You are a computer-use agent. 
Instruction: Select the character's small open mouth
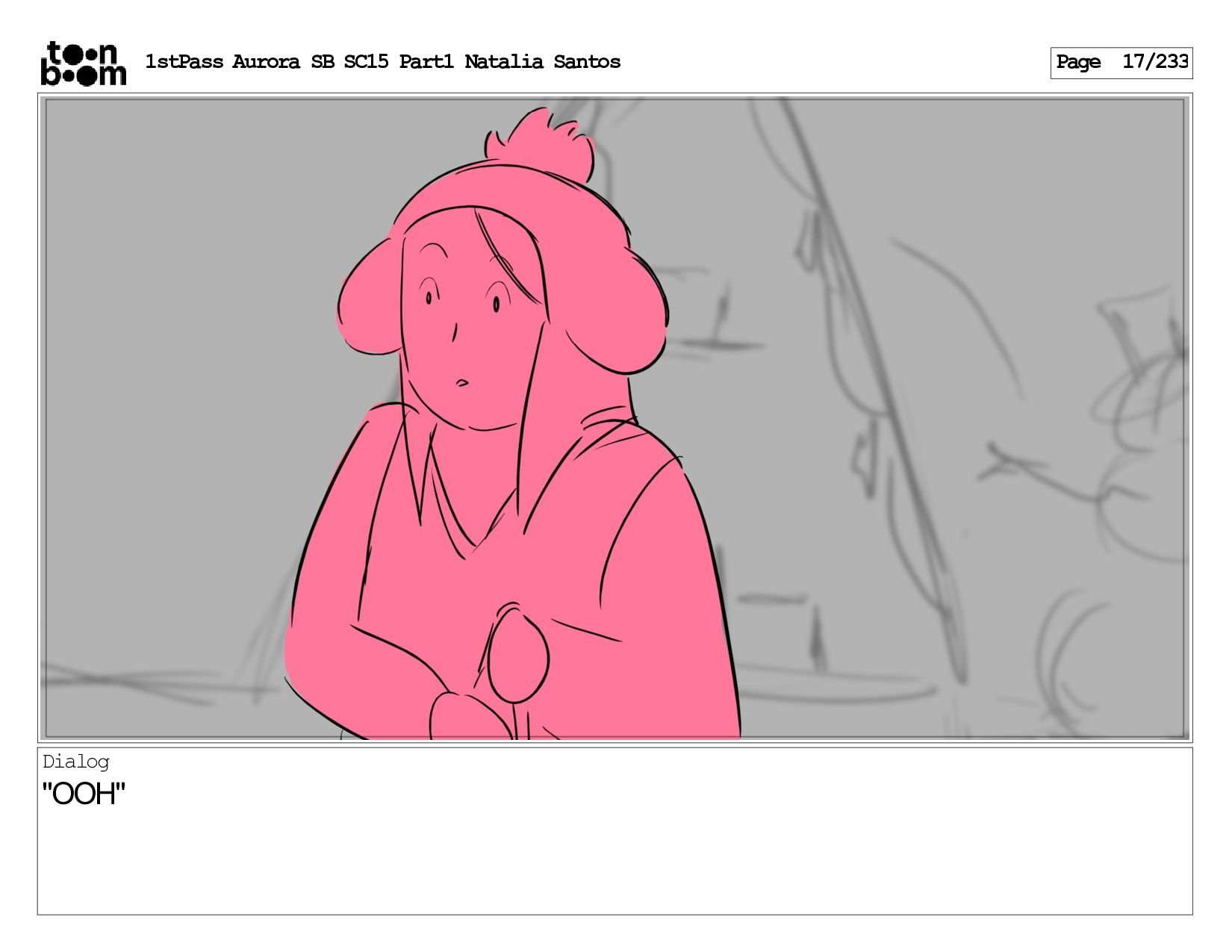click(x=461, y=382)
